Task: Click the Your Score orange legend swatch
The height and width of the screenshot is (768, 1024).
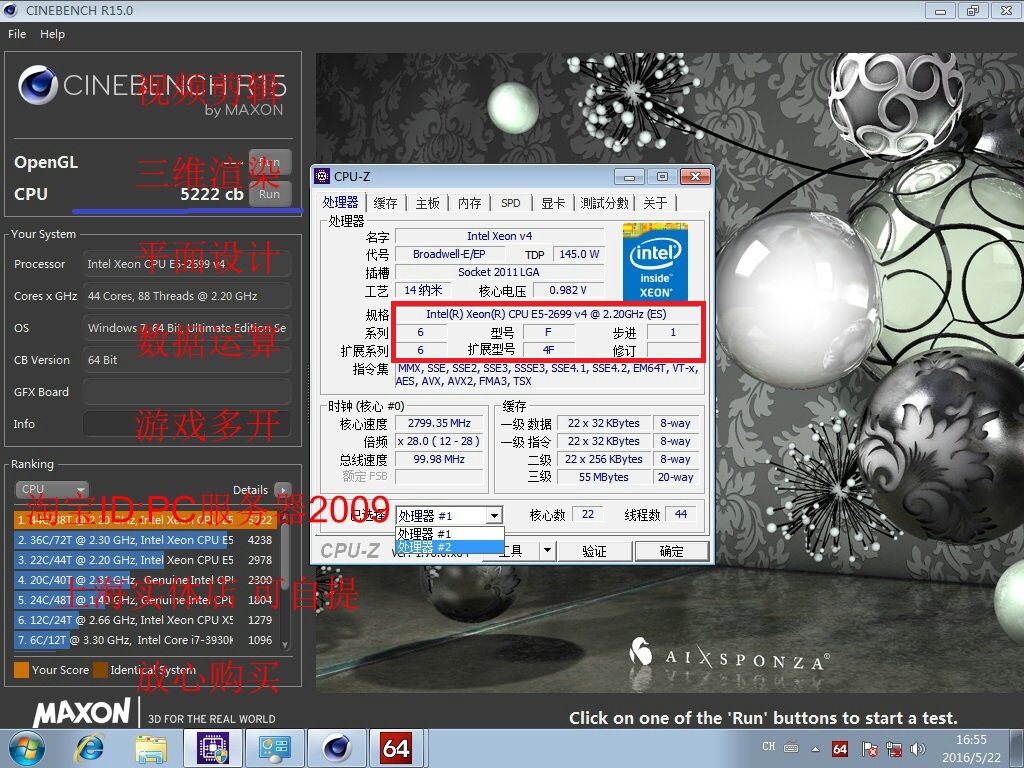Action: 22,670
